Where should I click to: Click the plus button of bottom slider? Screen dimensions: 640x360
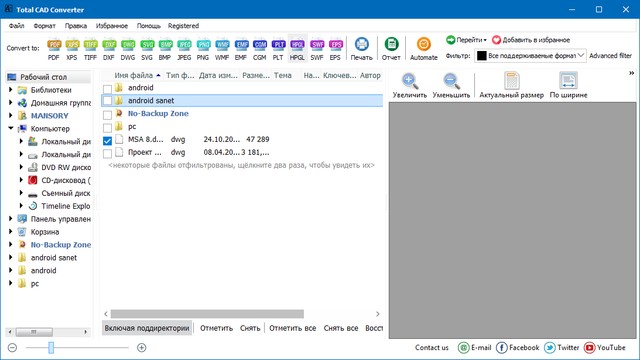[x=142, y=348]
